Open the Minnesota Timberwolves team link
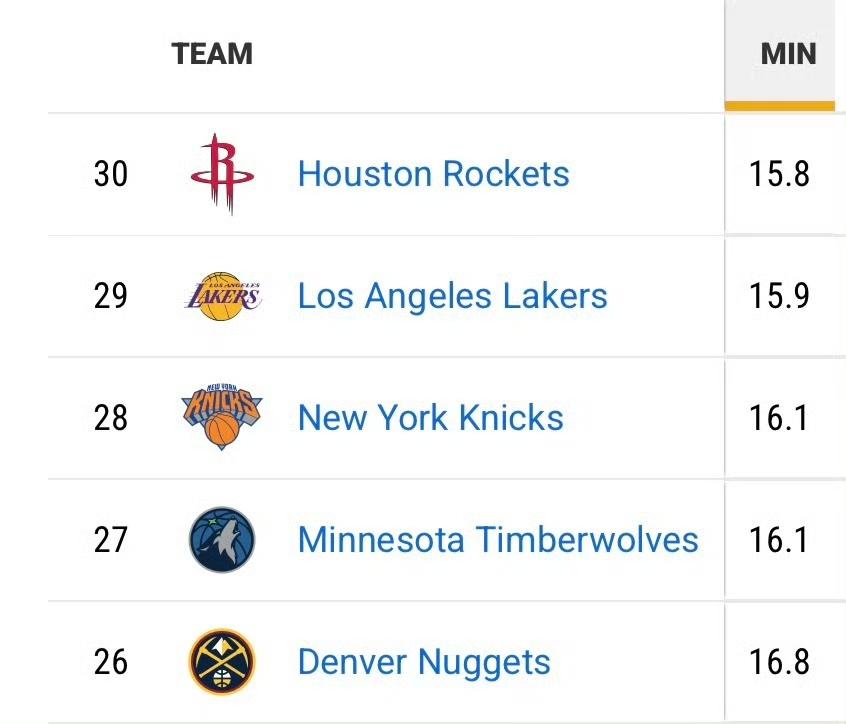This screenshot has width=846, height=724. click(x=498, y=540)
